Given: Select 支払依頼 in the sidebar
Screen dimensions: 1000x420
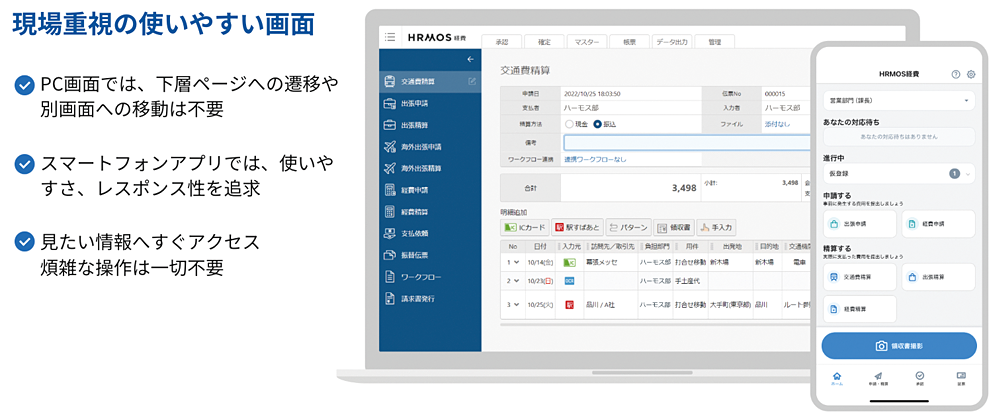Looking at the screenshot, I should (x=430, y=233).
